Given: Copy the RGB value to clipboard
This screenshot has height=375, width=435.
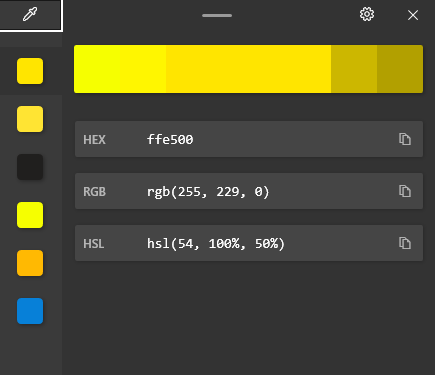Looking at the screenshot, I should point(405,191).
